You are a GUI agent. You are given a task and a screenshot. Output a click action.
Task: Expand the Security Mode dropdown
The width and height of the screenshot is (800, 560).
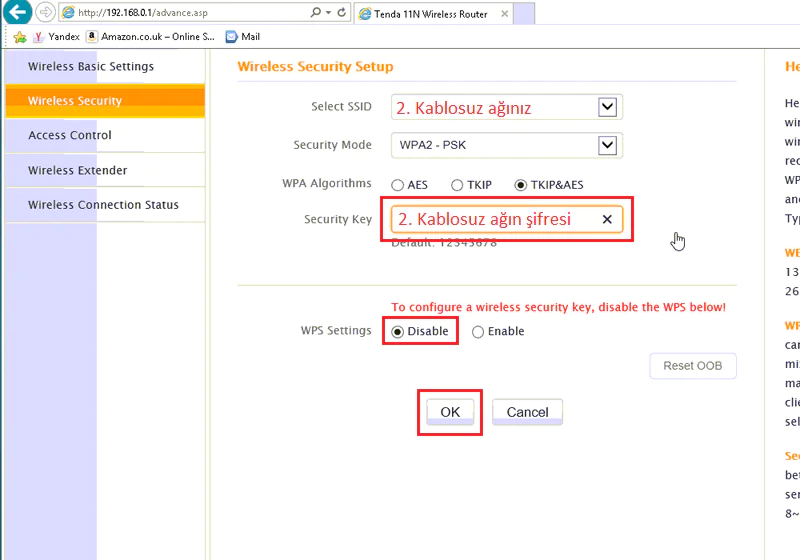pos(607,145)
